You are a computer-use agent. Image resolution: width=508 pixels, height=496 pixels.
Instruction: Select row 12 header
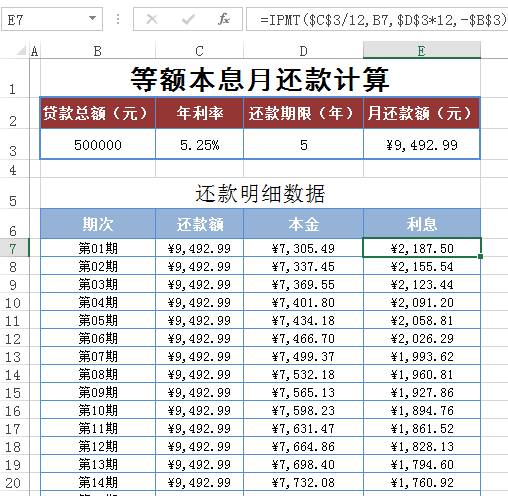point(13,338)
